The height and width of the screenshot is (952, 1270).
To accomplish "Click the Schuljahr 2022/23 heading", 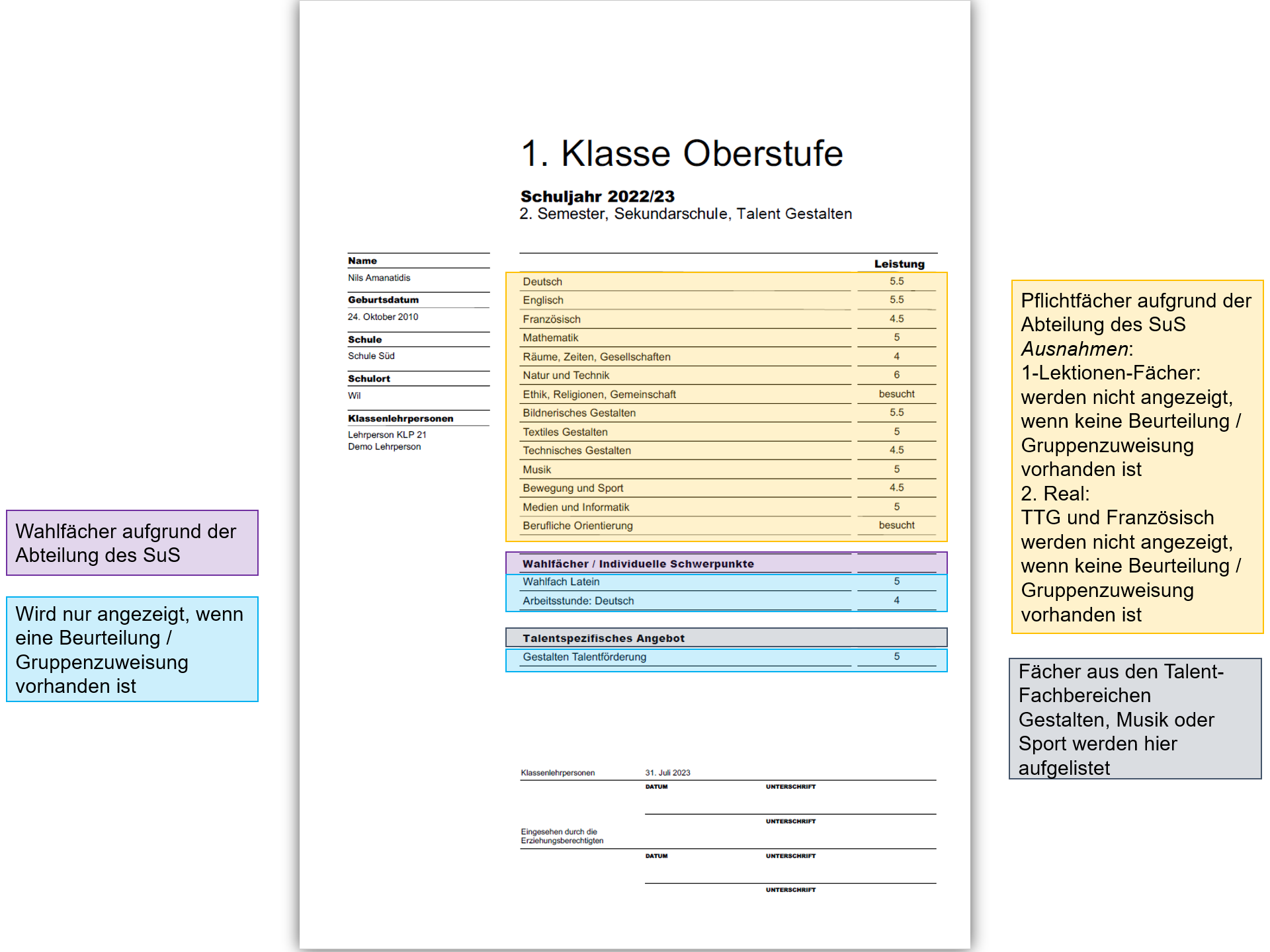I will pyautogui.click(x=597, y=196).
